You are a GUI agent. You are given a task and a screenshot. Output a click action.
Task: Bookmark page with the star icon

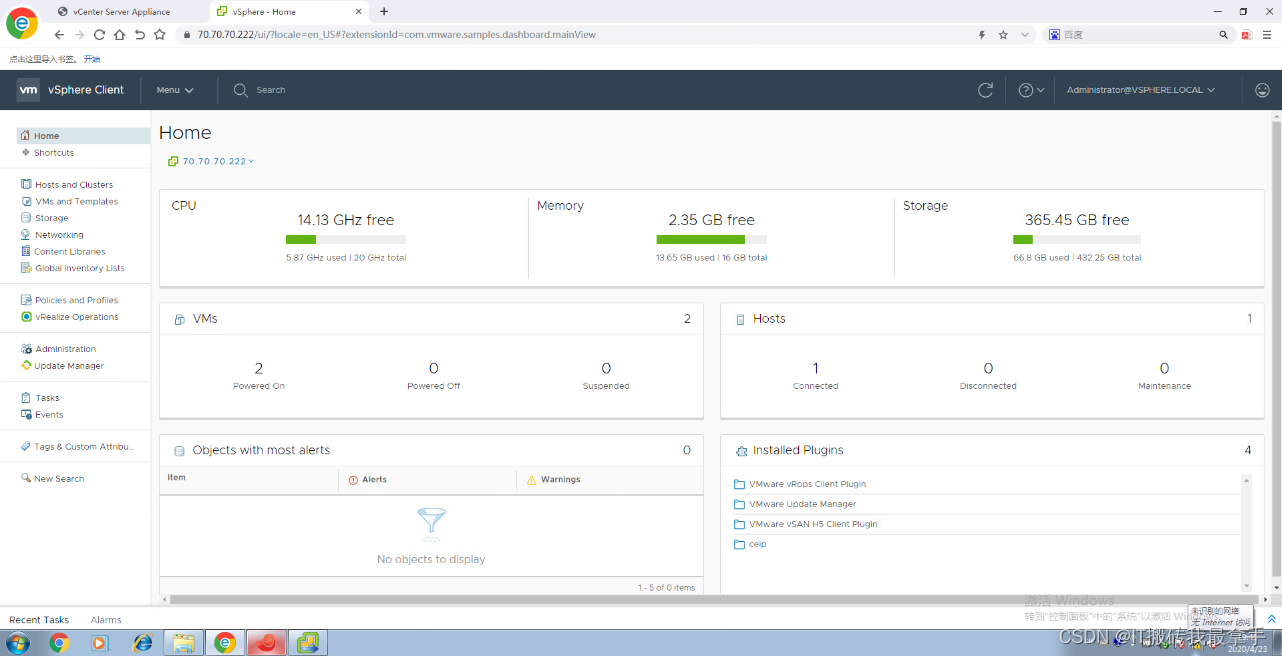(1003, 34)
